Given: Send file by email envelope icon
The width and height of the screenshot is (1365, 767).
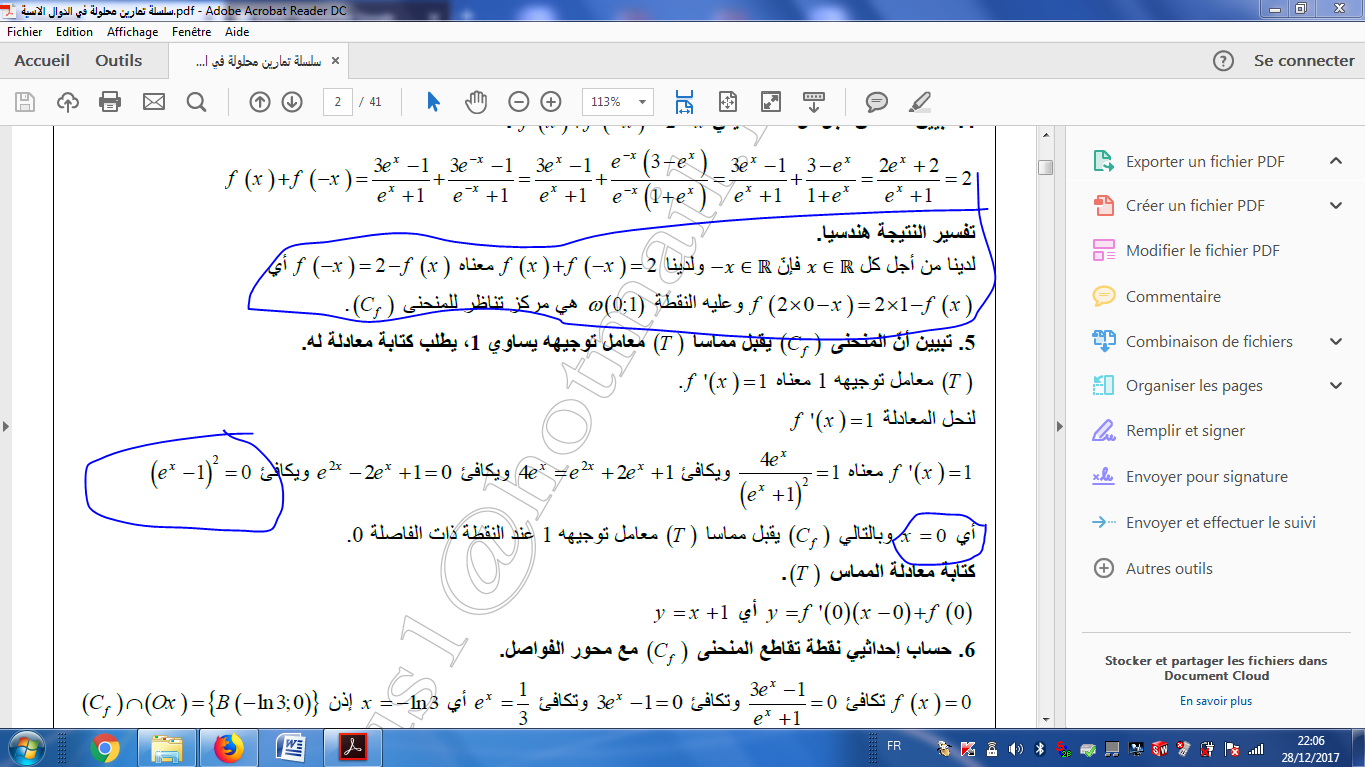Looking at the screenshot, I should pos(153,102).
